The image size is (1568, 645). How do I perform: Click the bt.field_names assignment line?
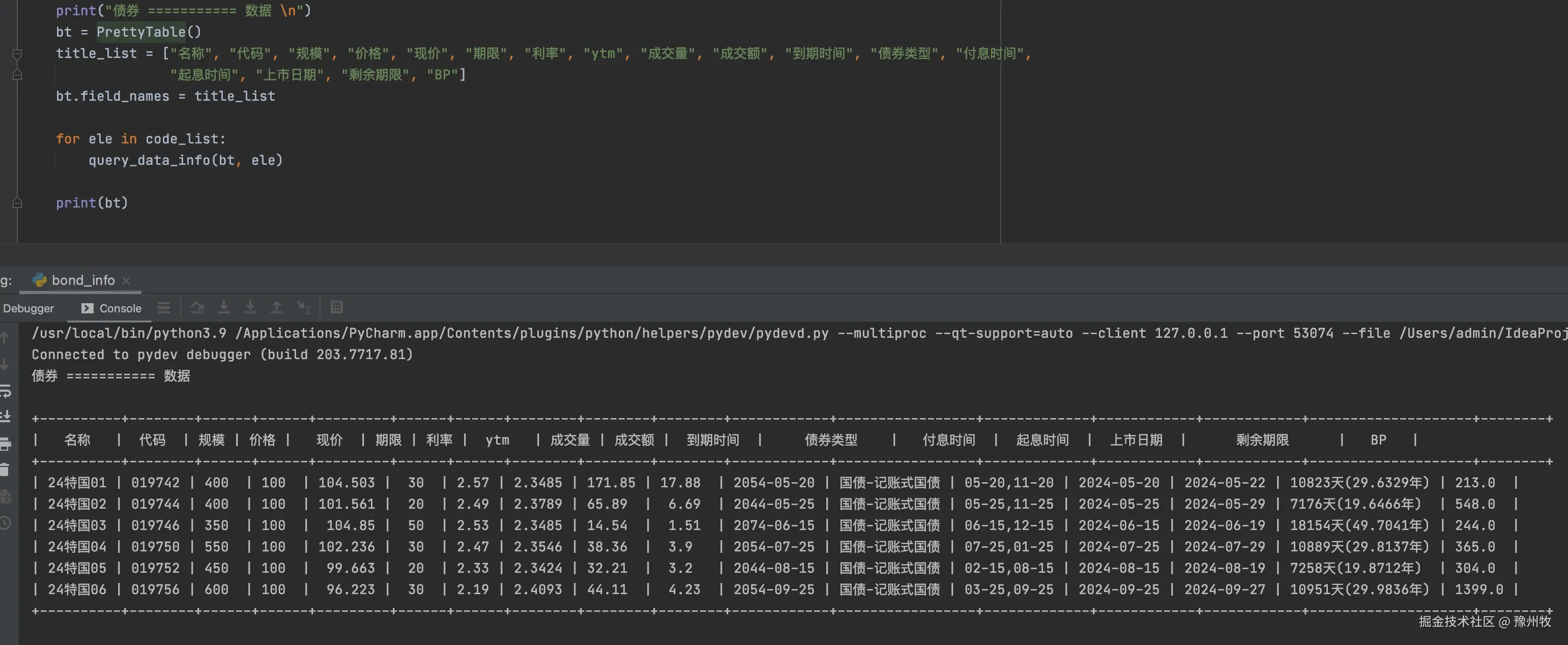point(165,96)
